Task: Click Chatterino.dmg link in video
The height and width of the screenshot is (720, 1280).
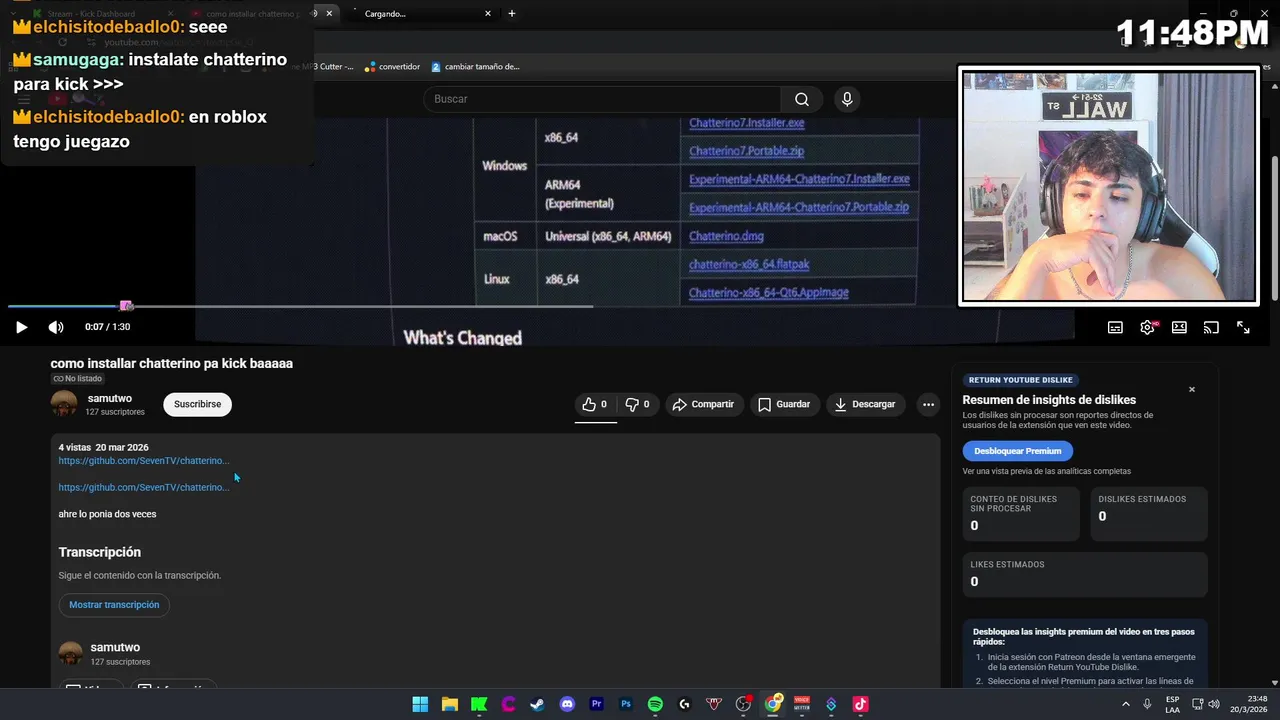Action: coord(726,236)
